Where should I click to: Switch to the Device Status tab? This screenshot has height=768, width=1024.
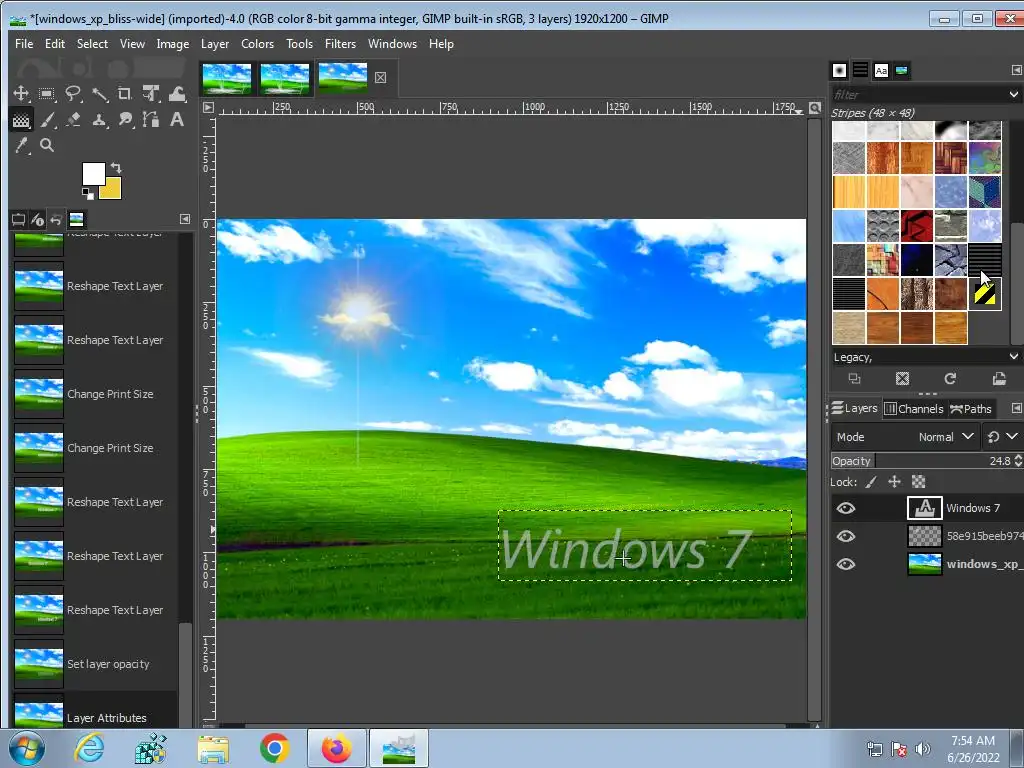point(37,219)
